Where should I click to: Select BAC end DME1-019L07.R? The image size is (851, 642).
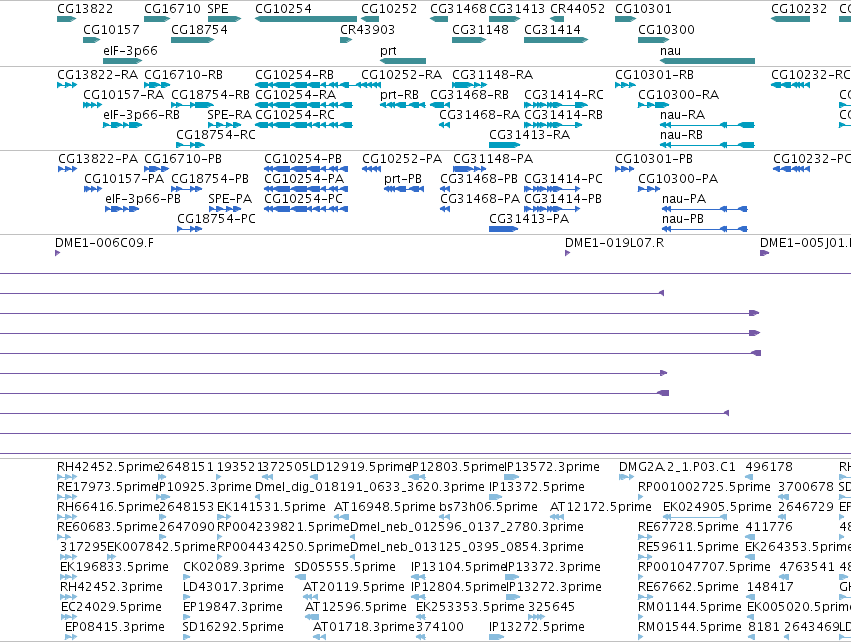point(568,253)
